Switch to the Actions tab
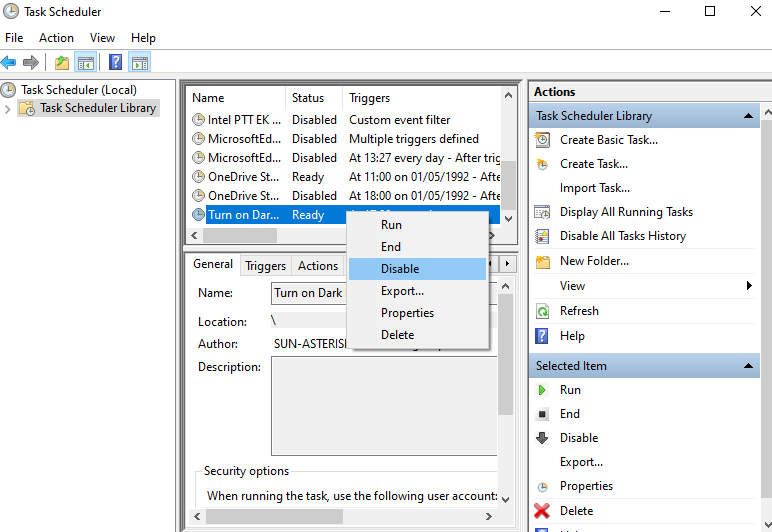The width and height of the screenshot is (772, 532). [x=318, y=266]
